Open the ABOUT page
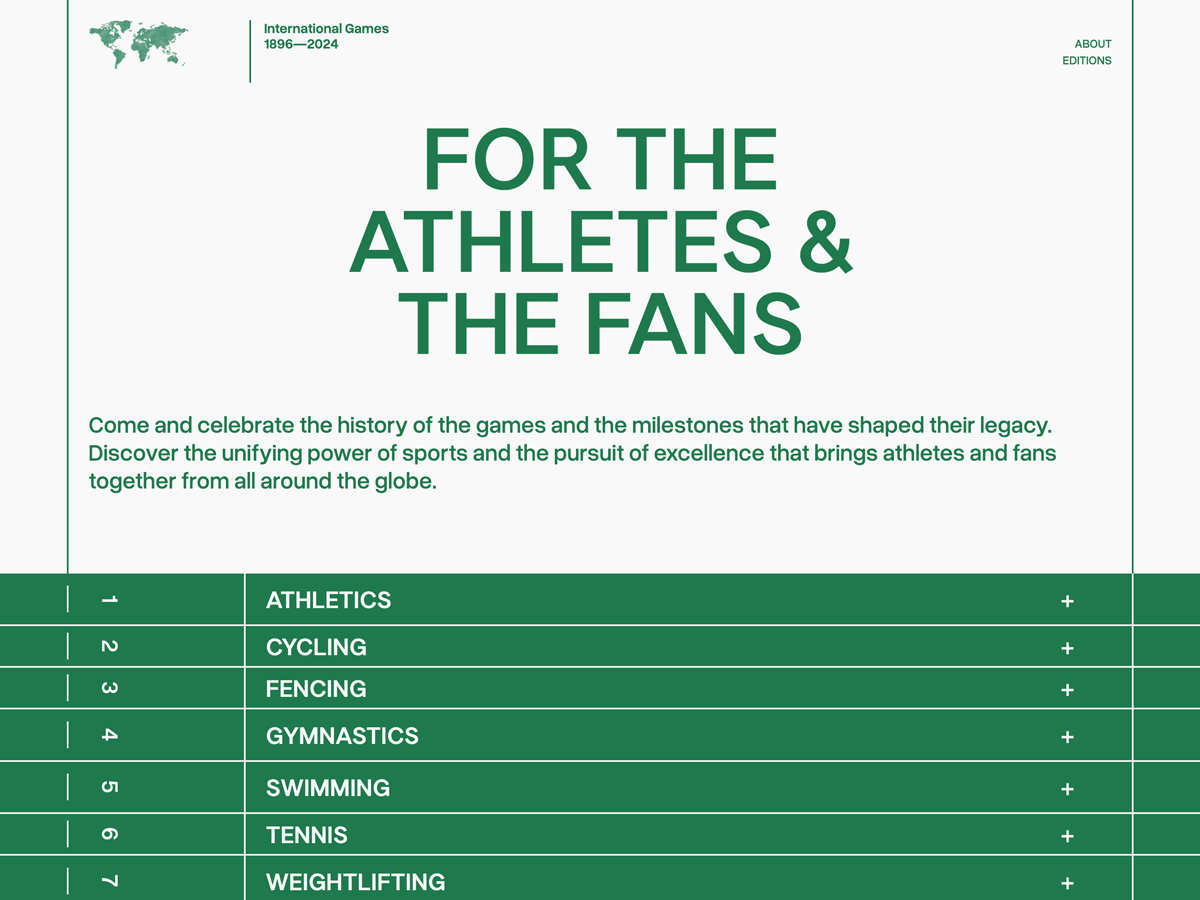This screenshot has width=1200, height=900. pos(1093,44)
